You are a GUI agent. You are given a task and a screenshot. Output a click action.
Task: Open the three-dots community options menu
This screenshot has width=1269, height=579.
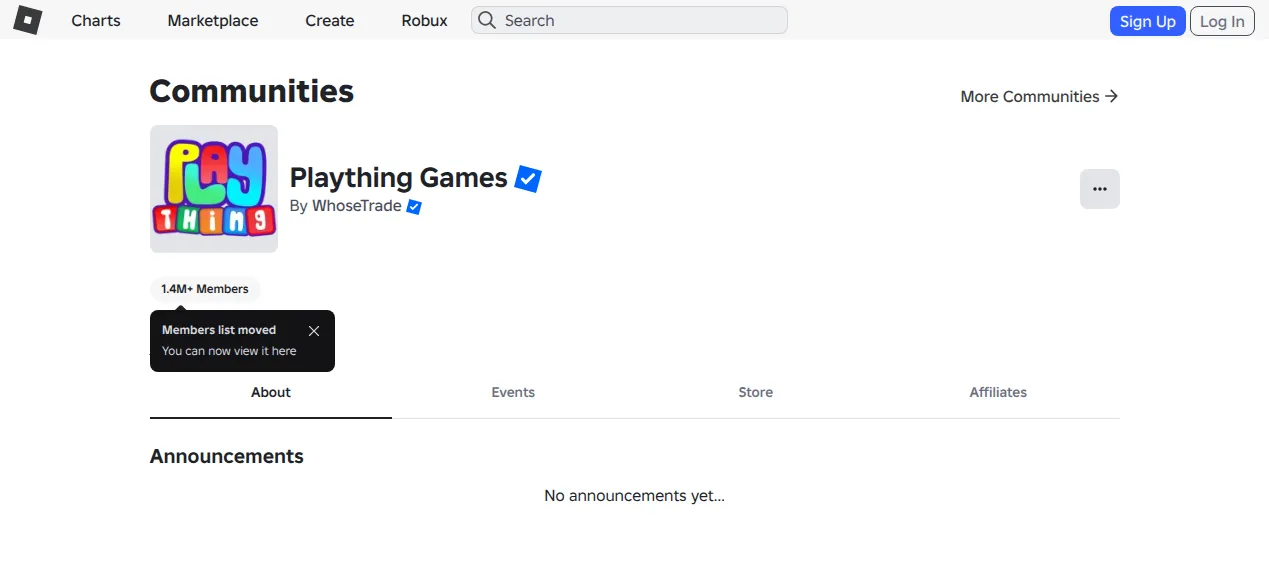[1100, 189]
